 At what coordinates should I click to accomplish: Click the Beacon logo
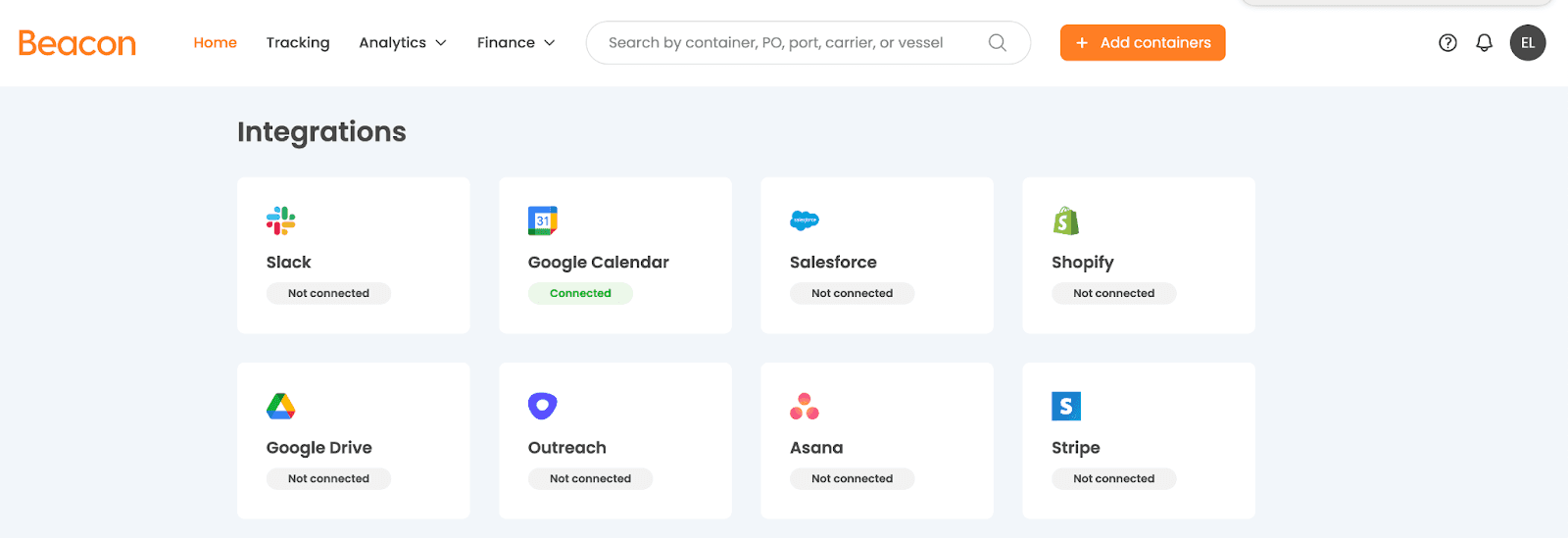[77, 43]
